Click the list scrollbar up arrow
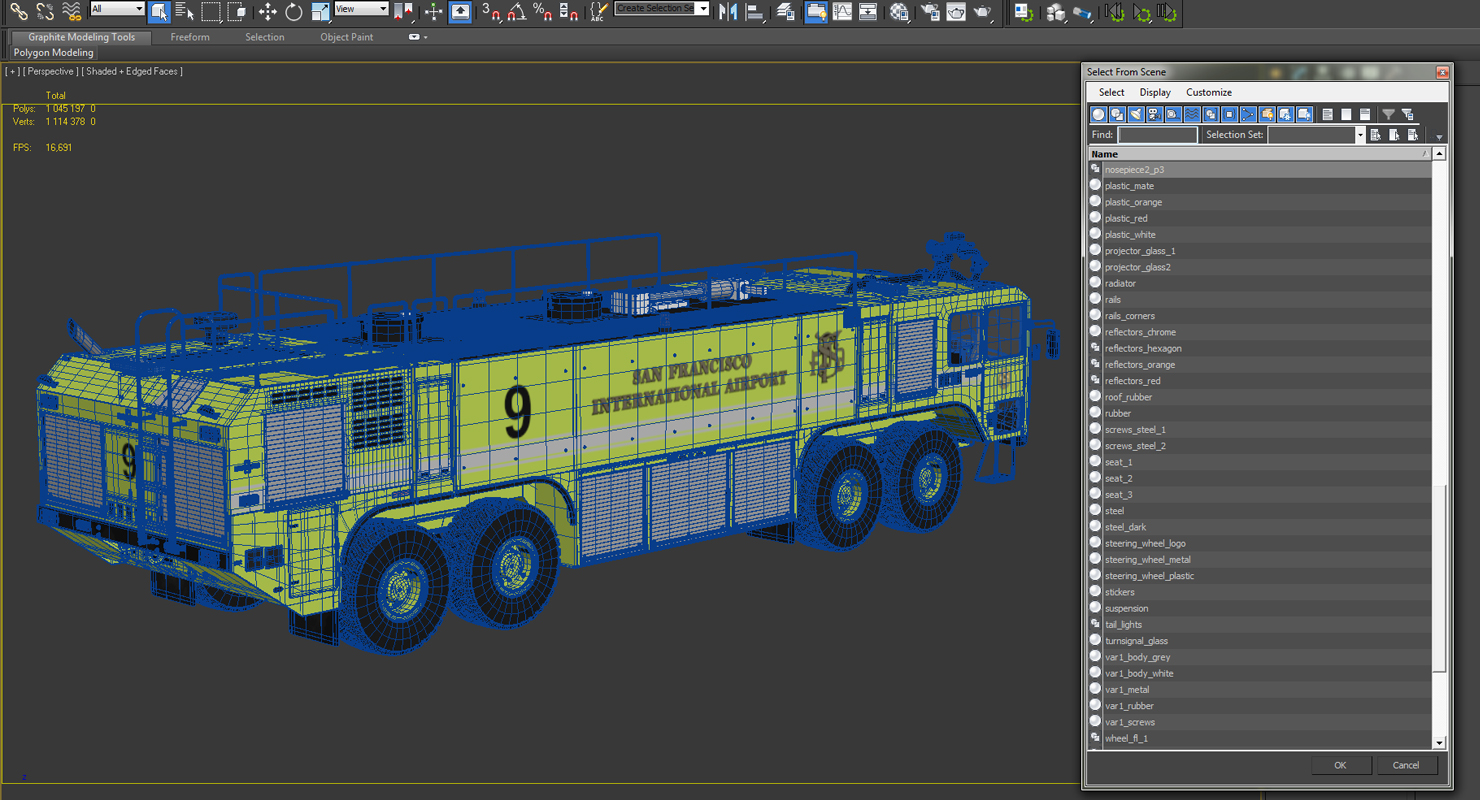 [1439, 154]
